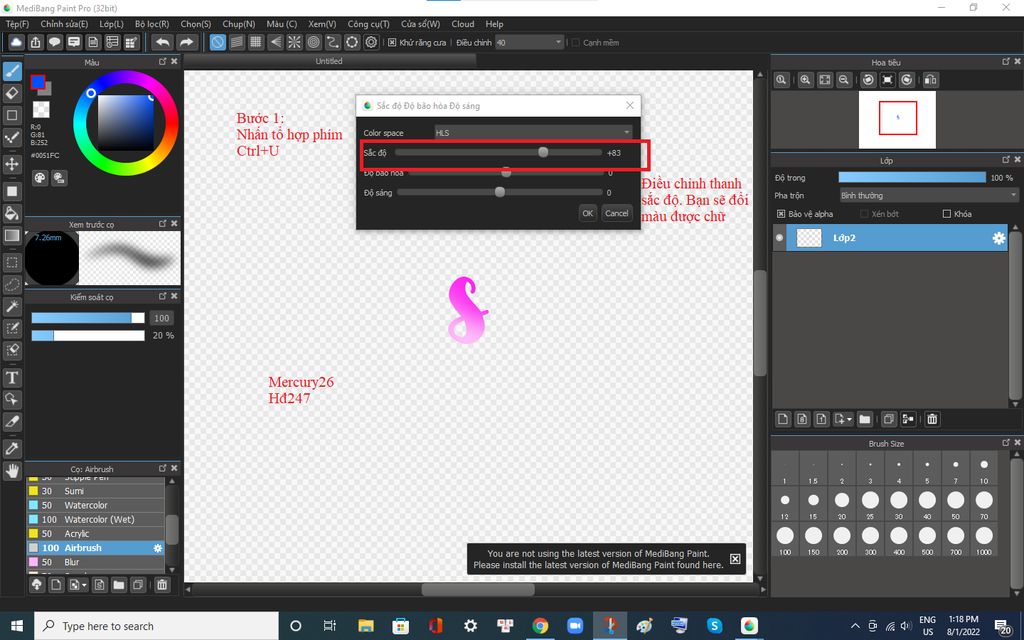The height and width of the screenshot is (640, 1024).
Task: Select the Move tool
Action: pos(12,163)
